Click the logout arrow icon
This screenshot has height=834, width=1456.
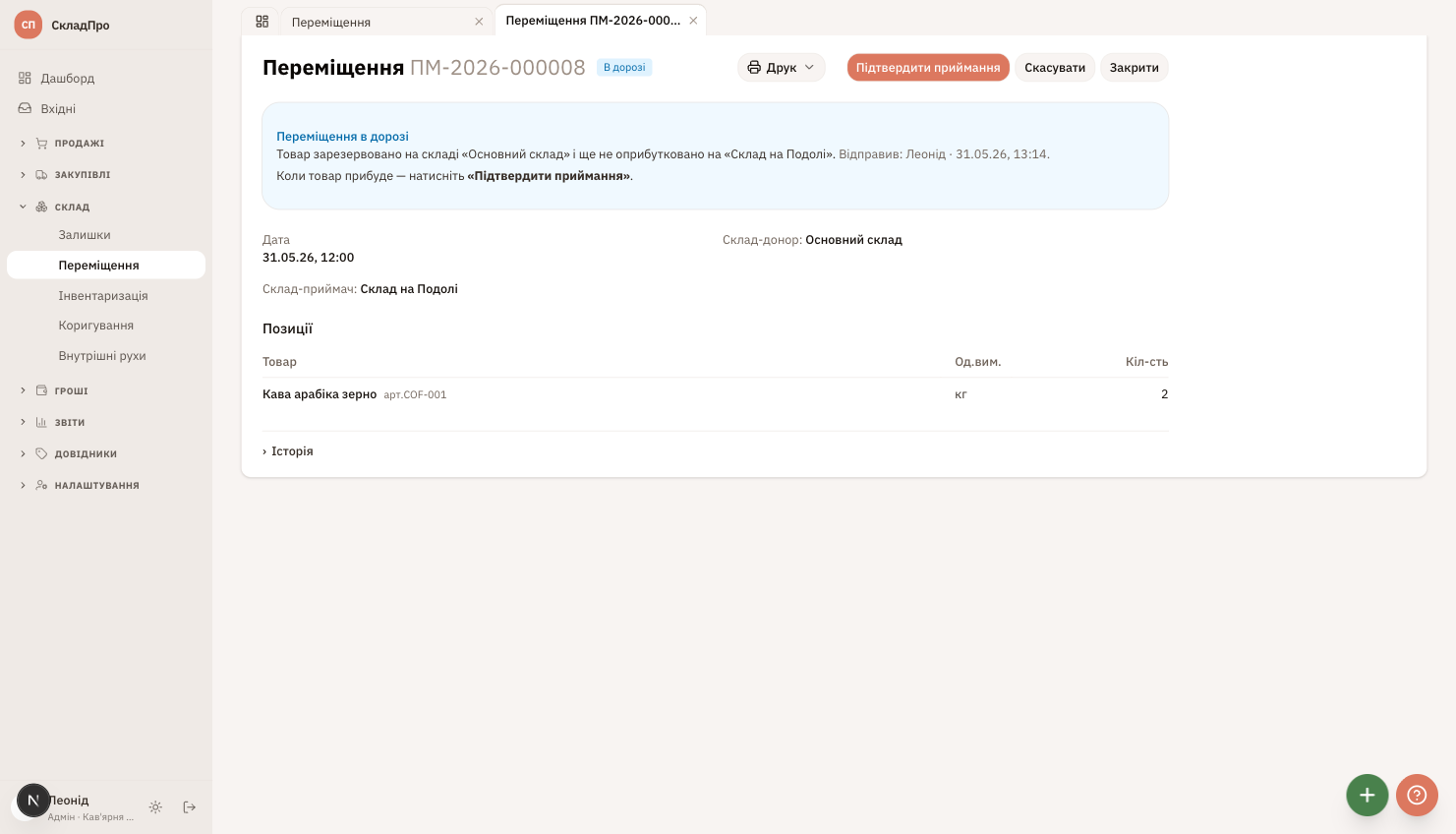coord(190,807)
